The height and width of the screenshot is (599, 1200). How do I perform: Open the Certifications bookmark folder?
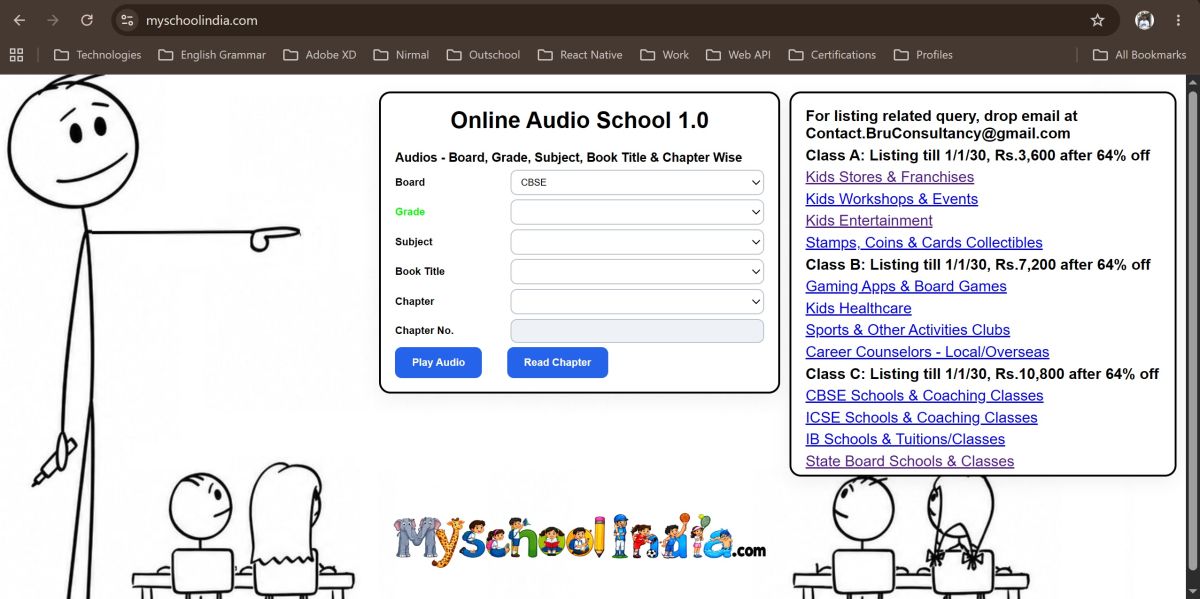tap(831, 55)
